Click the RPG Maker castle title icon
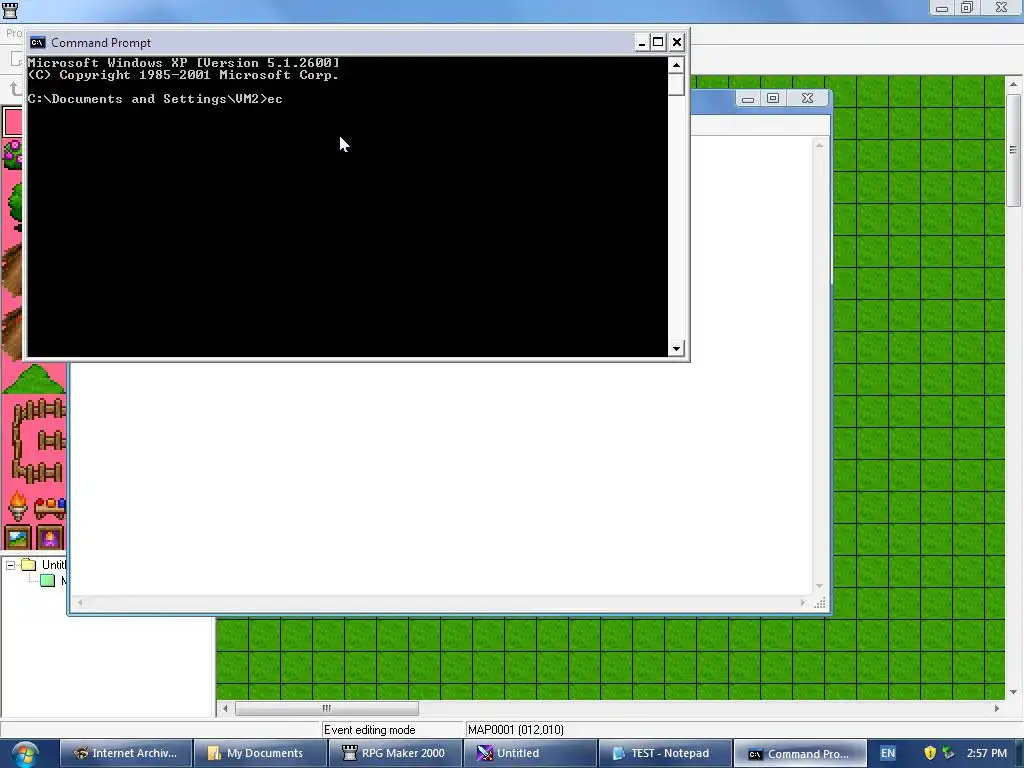Screen dimensions: 1024x768 pyautogui.click(x=10, y=10)
